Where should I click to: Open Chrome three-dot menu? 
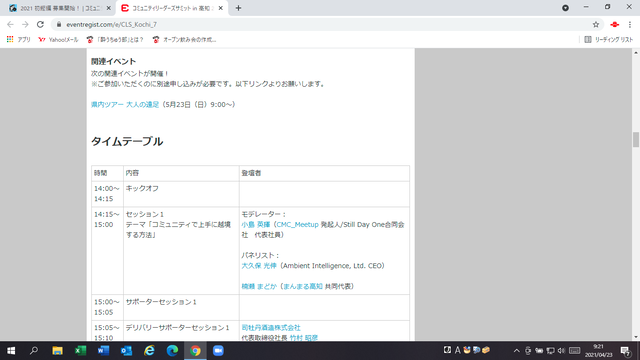(630, 24)
